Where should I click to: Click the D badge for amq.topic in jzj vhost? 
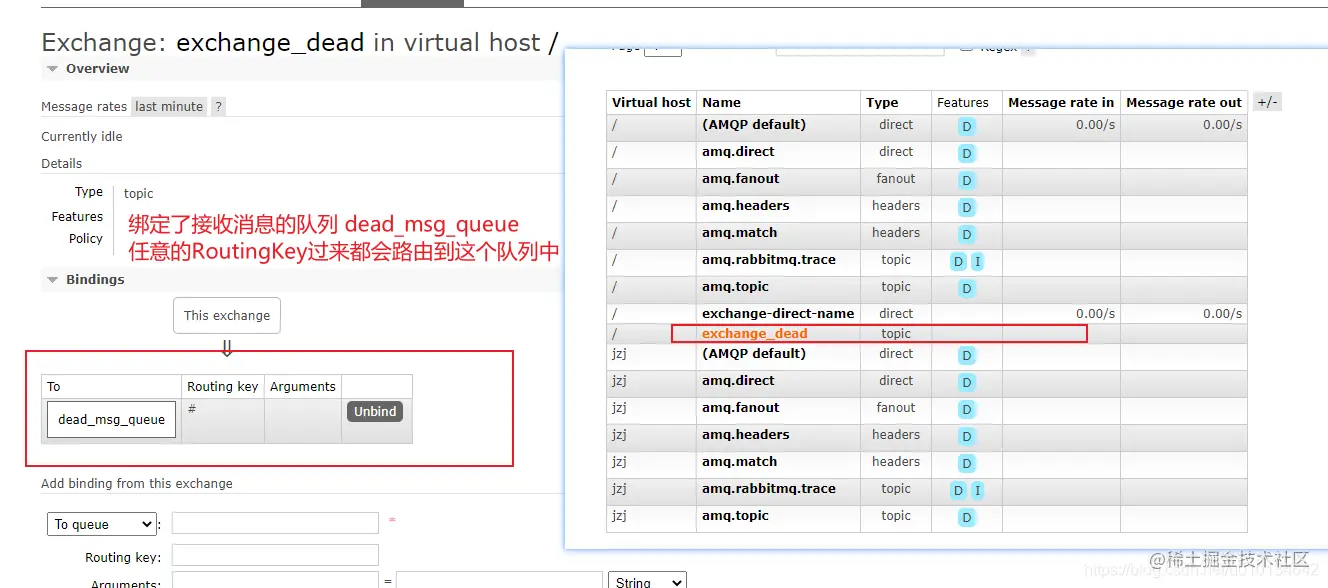click(x=967, y=518)
